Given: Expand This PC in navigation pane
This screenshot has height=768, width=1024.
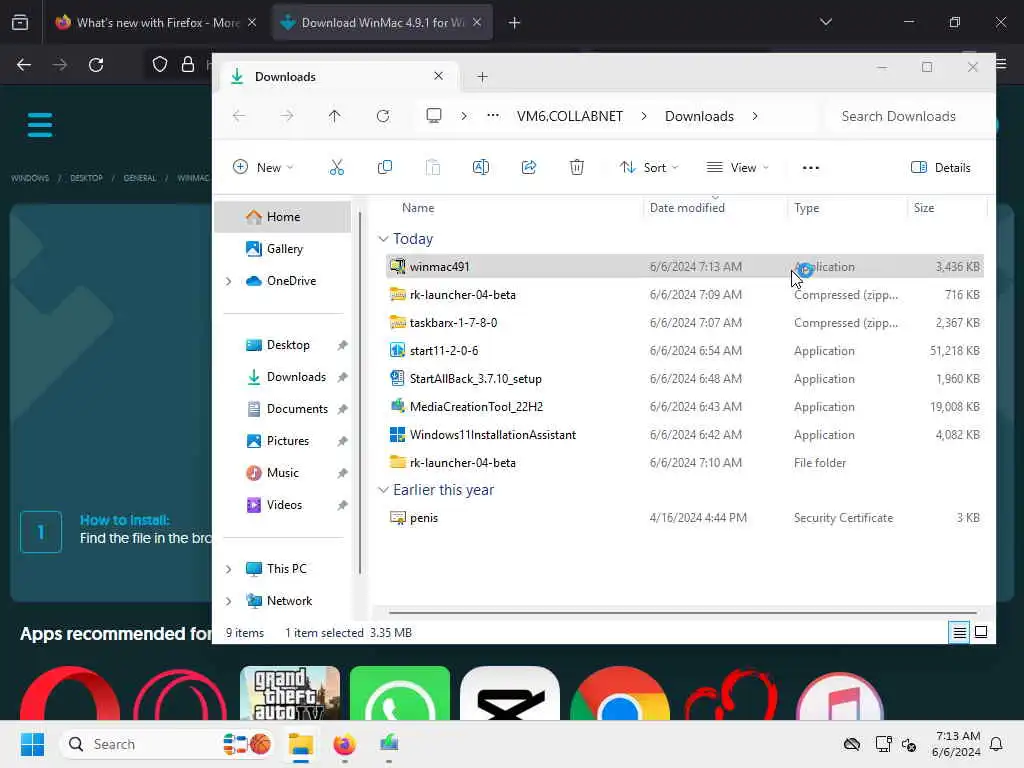Looking at the screenshot, I should click(229, 569).
